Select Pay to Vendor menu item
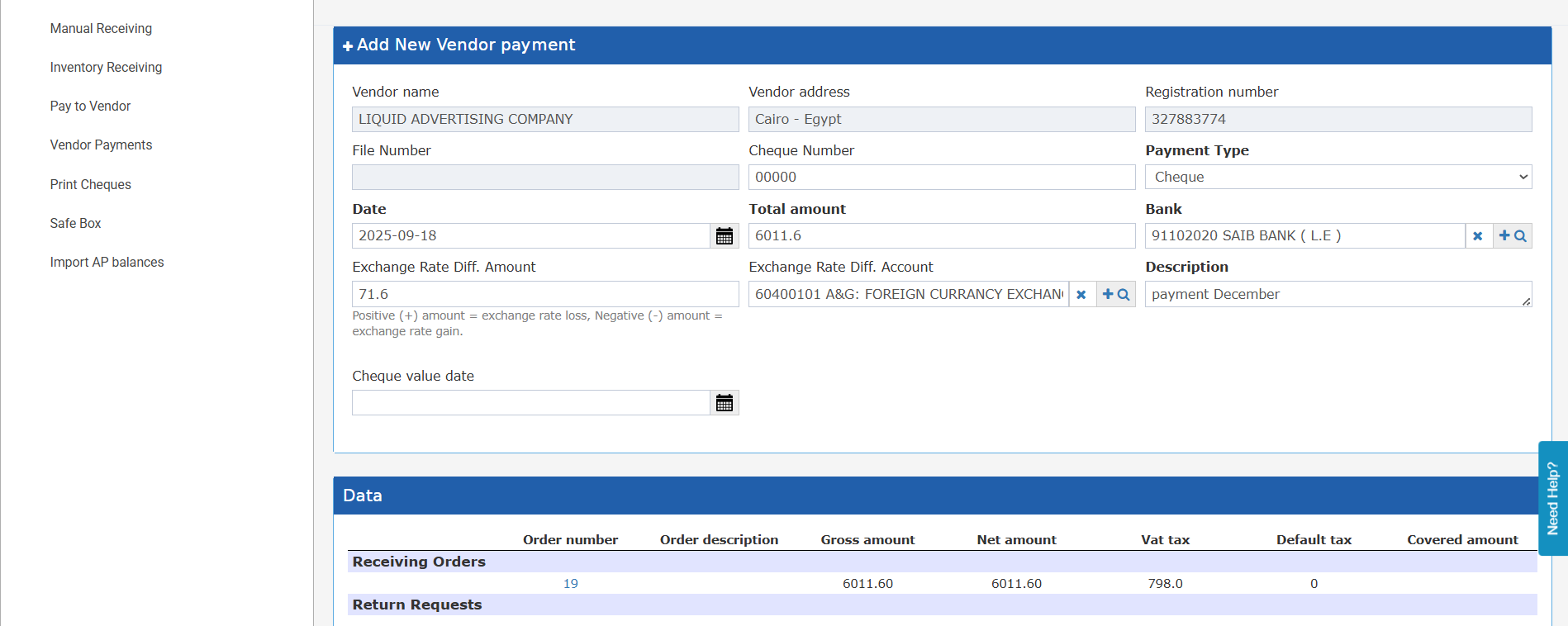The width and height of the screenshot is (1568, 626). [90, 106]
